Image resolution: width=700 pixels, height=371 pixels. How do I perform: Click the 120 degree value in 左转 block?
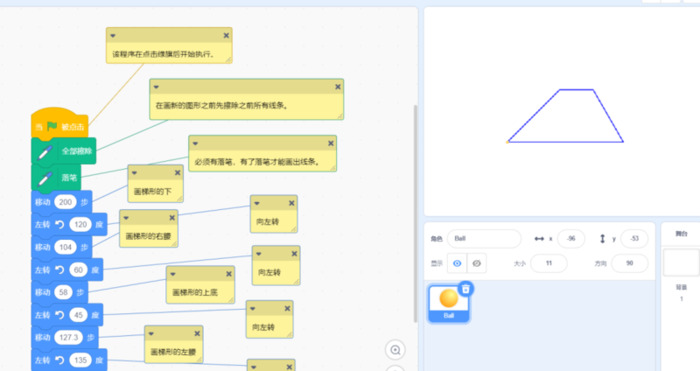click(80, 224)
